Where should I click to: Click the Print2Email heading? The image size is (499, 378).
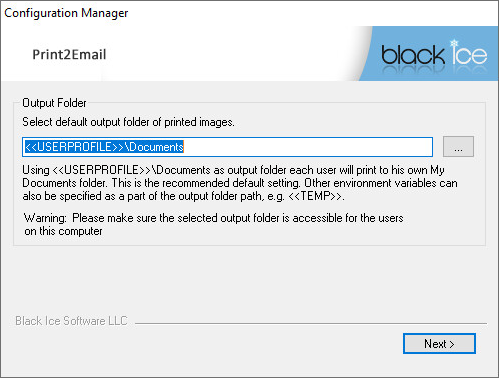click(69, 55)
